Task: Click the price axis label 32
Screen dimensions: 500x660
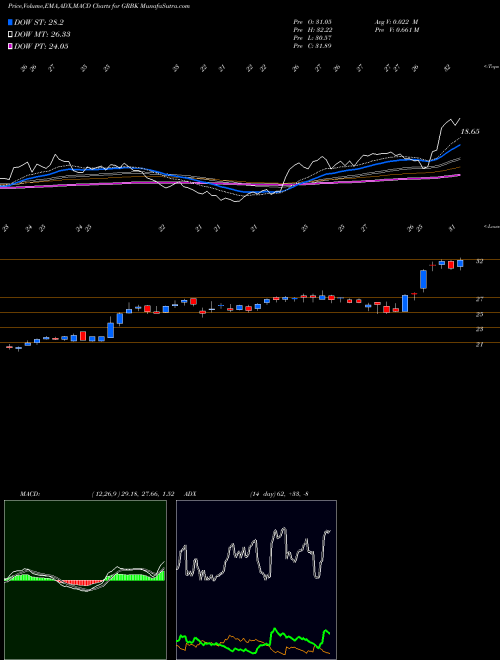Action: click(479, 261)
